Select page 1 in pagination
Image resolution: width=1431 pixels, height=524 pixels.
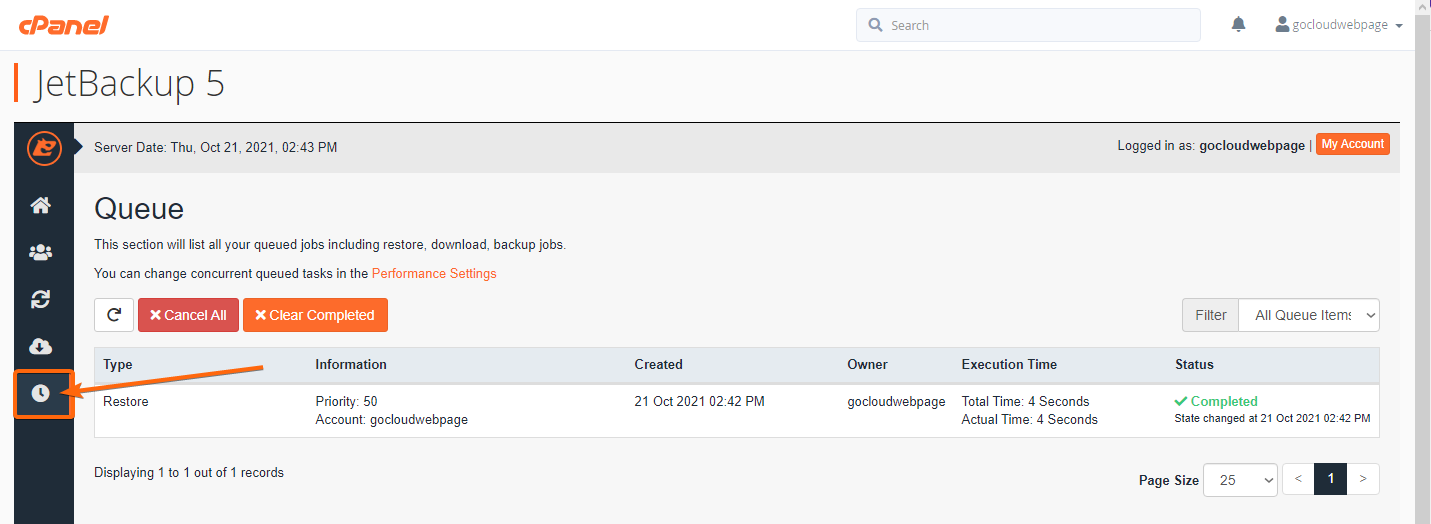(1330, 479)
